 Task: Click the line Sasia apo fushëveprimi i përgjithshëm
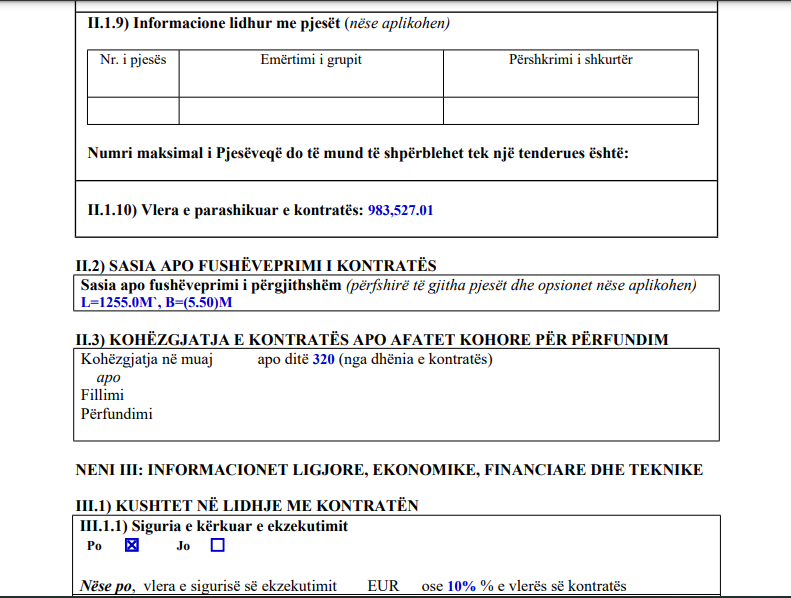[x=388, y=285]
